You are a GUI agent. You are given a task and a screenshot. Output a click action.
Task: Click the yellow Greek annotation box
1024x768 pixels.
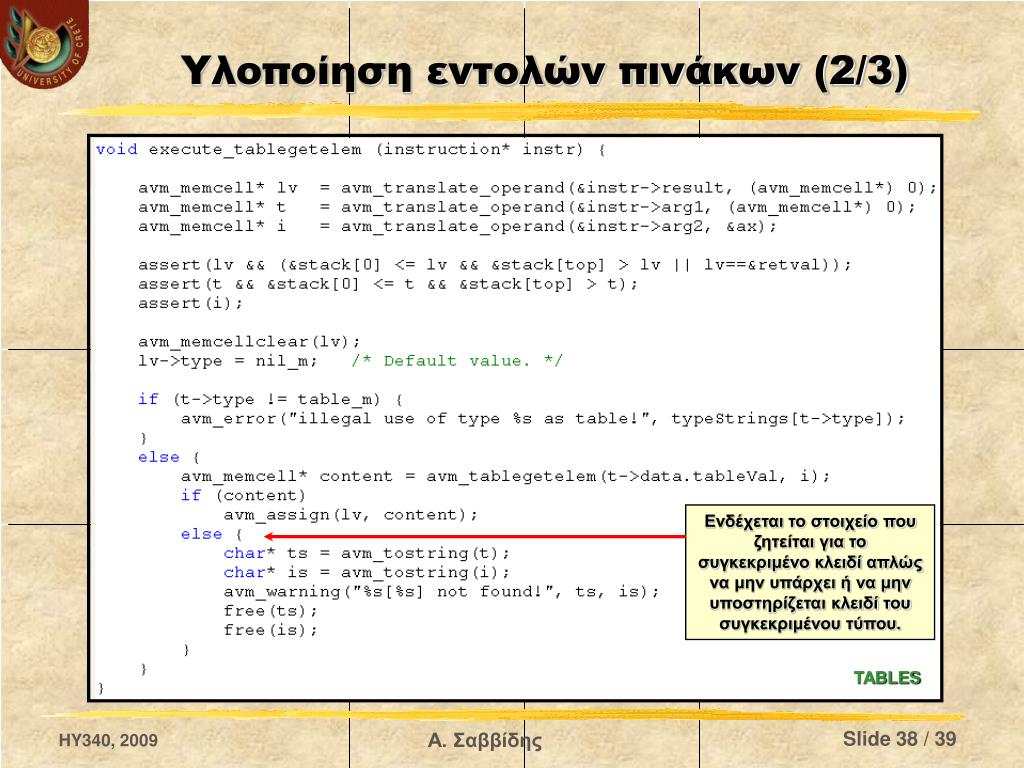(810, 572)
